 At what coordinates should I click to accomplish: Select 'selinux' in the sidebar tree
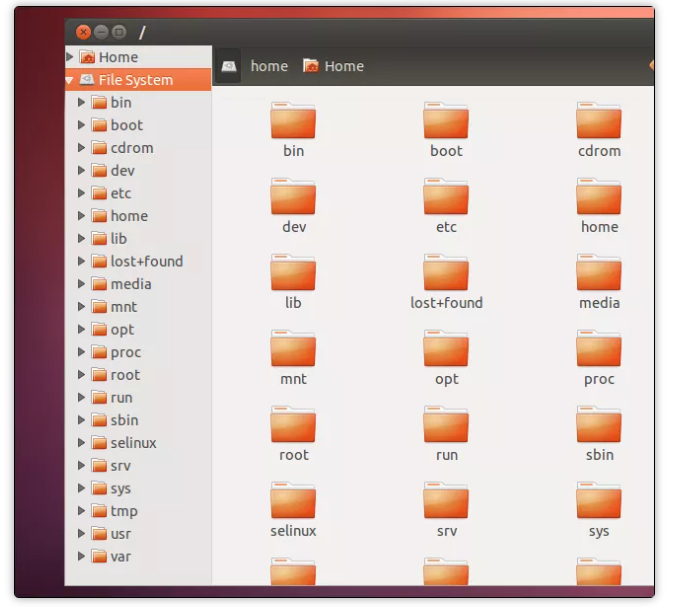pyautogui.click(x=133, y=443)
